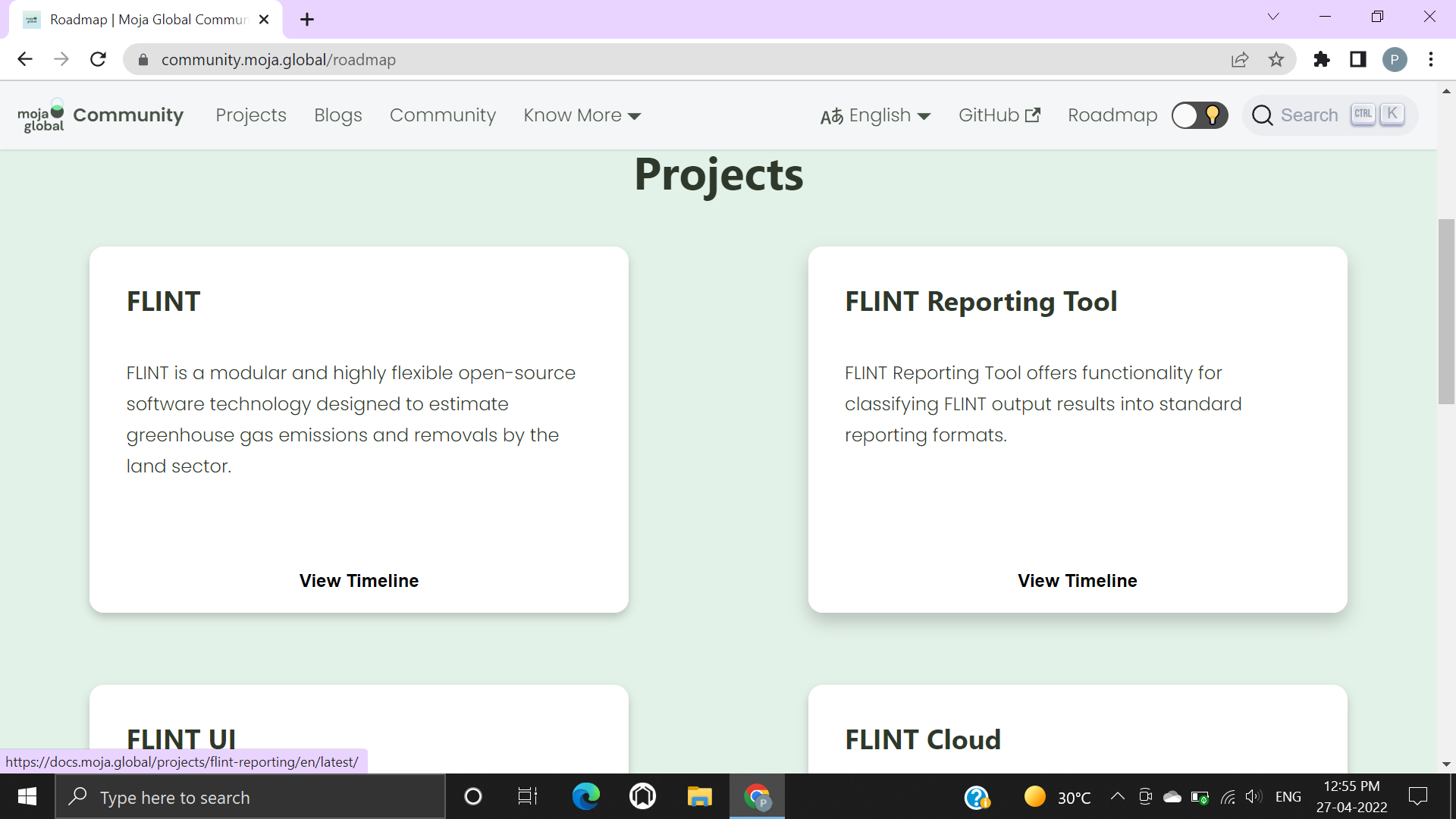Click the browser profile avatar P
Image resolution: width=1456 pixels, height=819 pixels.
tap(1395, 59)
